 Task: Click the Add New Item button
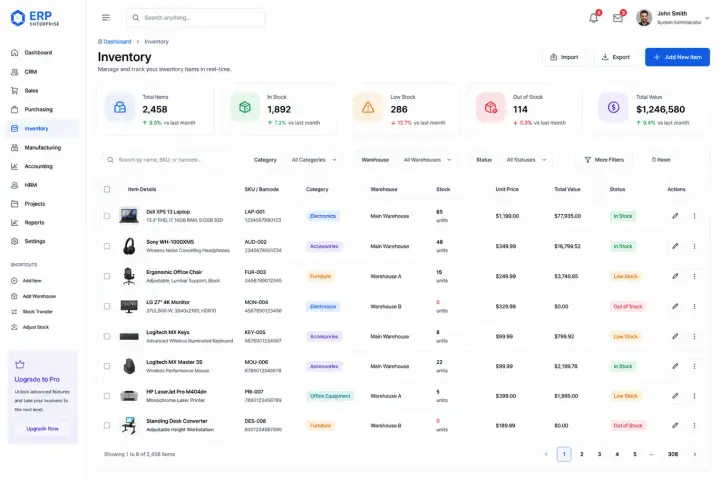[677, 57]
